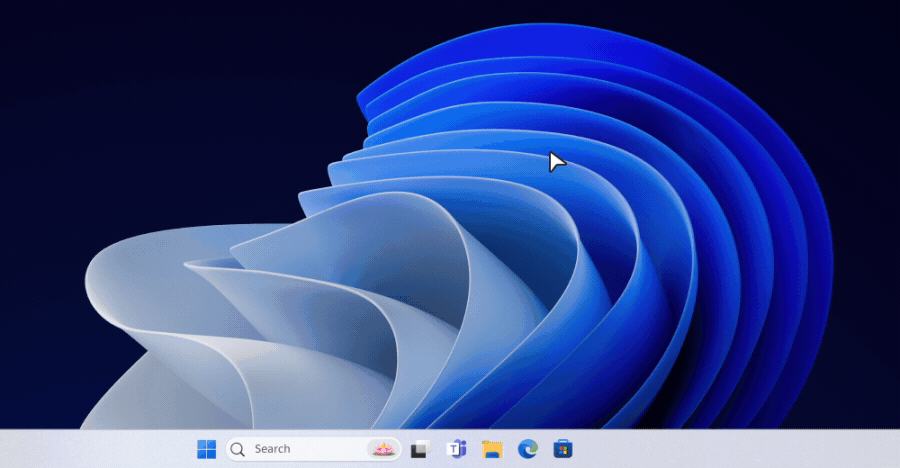This screenshot has height=468, width=900.
Task: Launch Microsoft Edge browser
Action: (x=527, y=449)
